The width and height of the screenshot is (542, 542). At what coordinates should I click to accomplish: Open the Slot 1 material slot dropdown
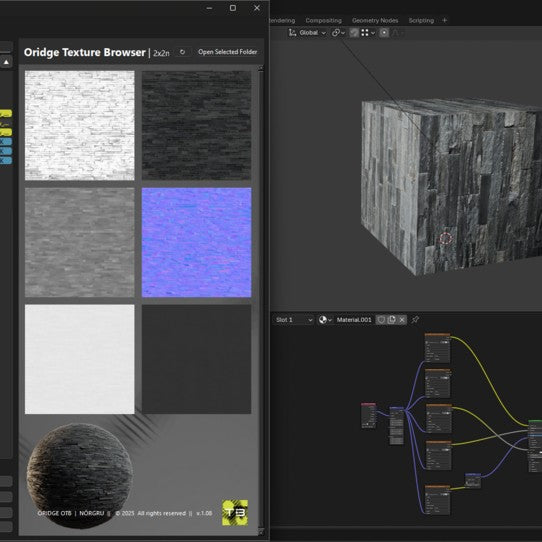[294, 320]
